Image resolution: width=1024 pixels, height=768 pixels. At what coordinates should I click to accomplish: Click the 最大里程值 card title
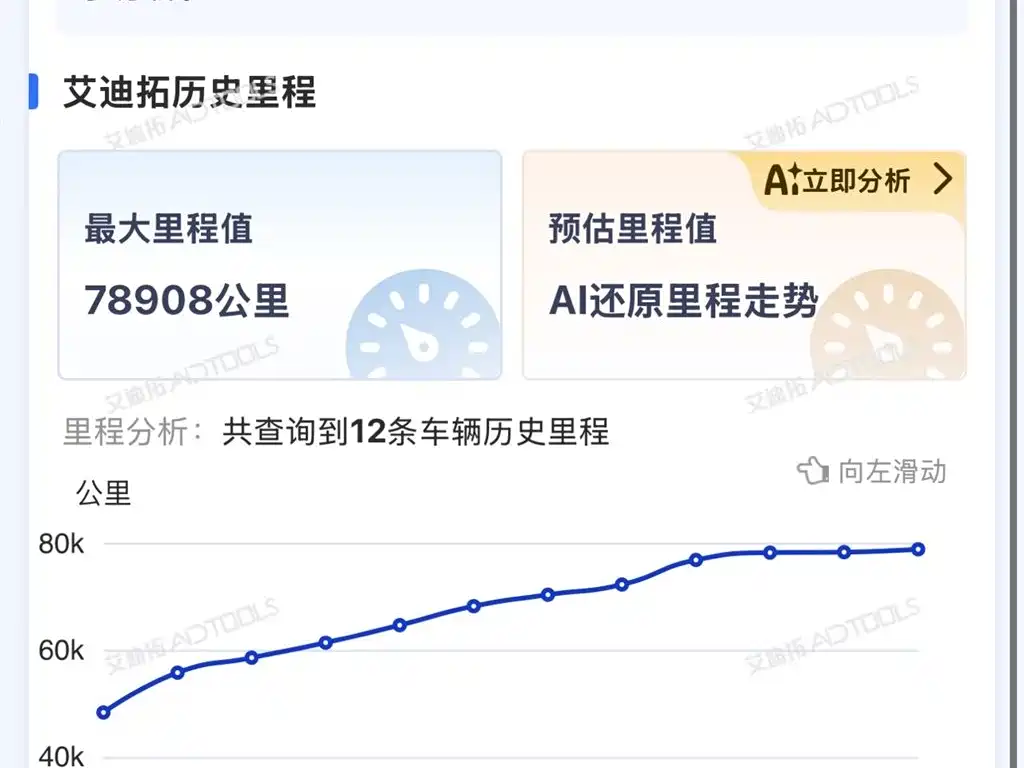pos(168,229)
